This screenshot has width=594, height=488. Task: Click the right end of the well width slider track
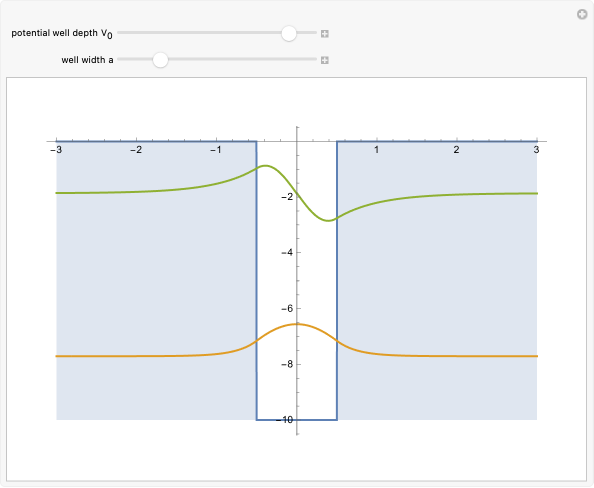(x=314, y=59)
